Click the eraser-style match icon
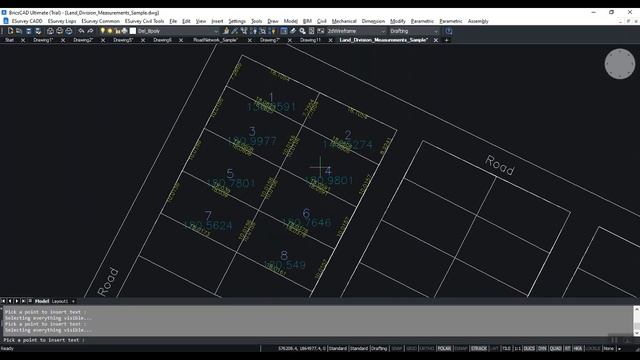Image resolution: width=640 pixels, height=360 pixels. pos(293,31)
